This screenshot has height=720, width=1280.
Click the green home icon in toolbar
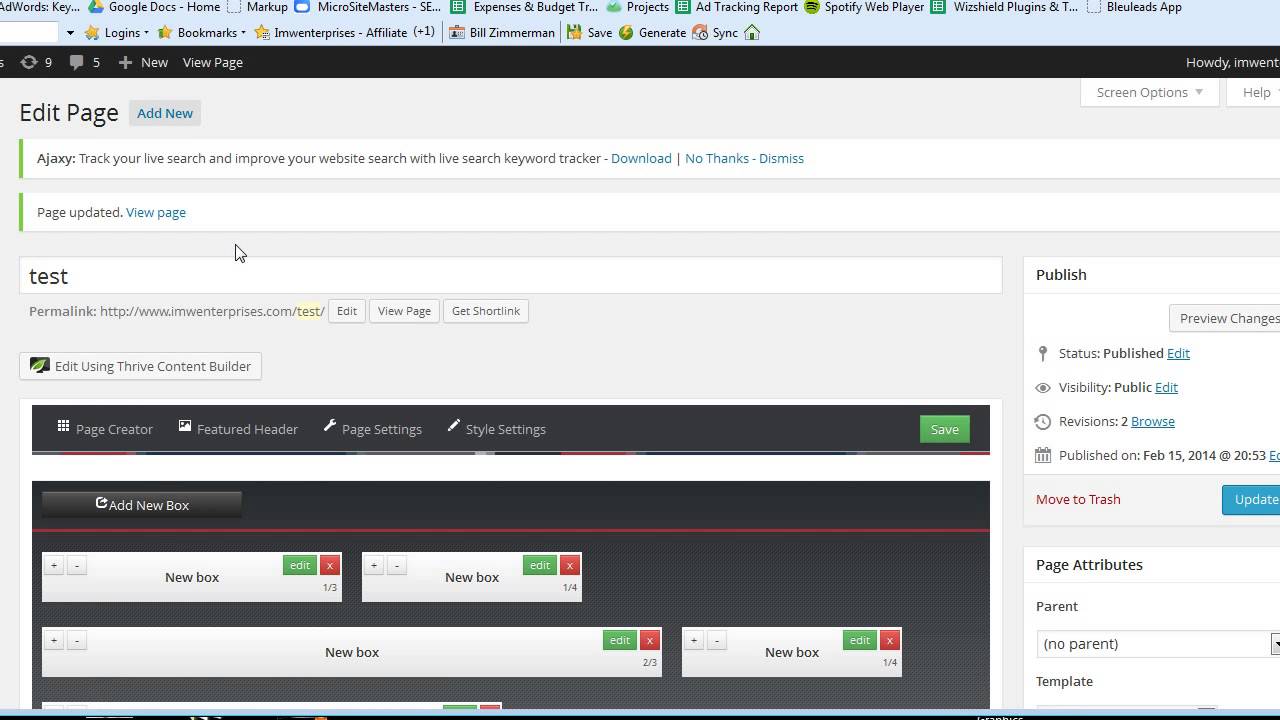coord(752,32)
